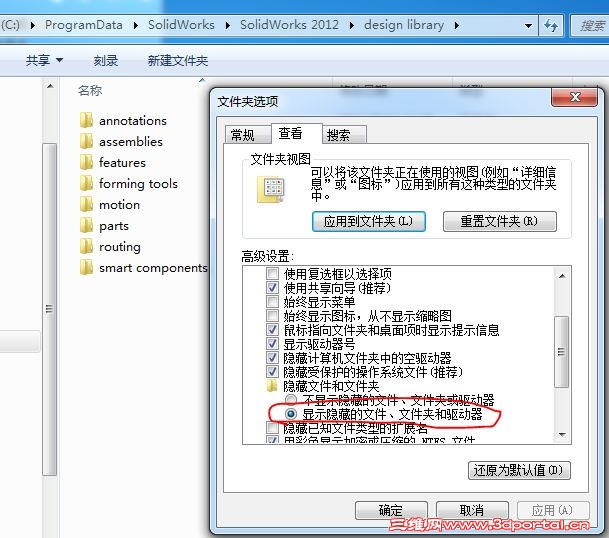Click the 高级设置 list scrollbar thumb
609x538 pixels.
(561, 352)
